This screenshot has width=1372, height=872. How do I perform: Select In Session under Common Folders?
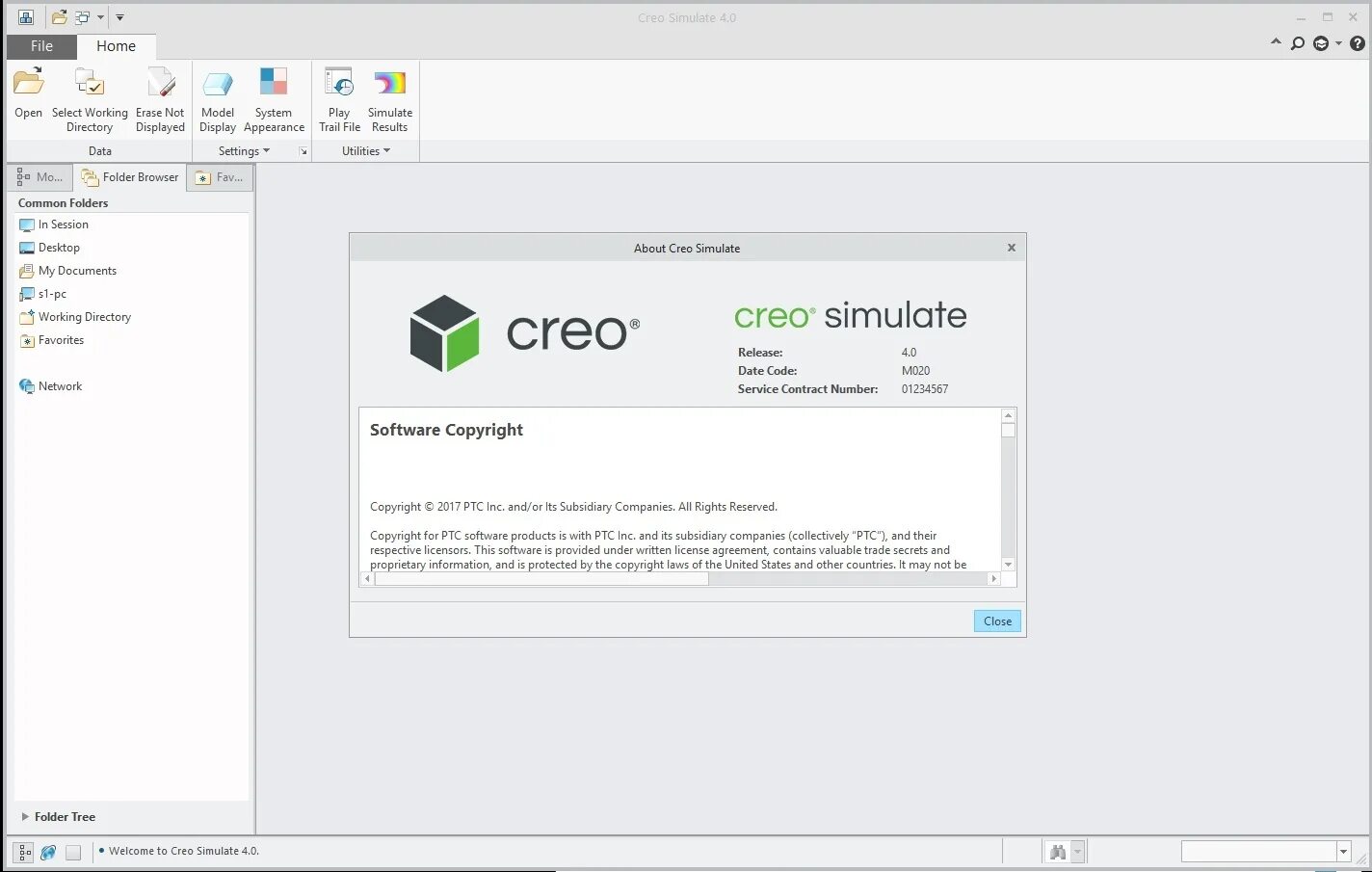tap(62, 224)
